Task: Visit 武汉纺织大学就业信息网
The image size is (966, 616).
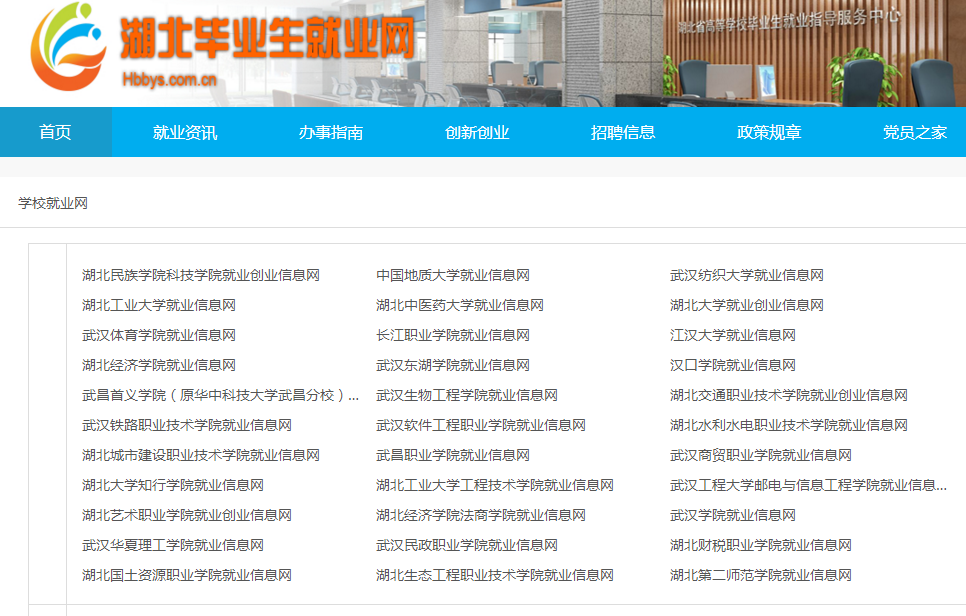Action: point(746,275)
